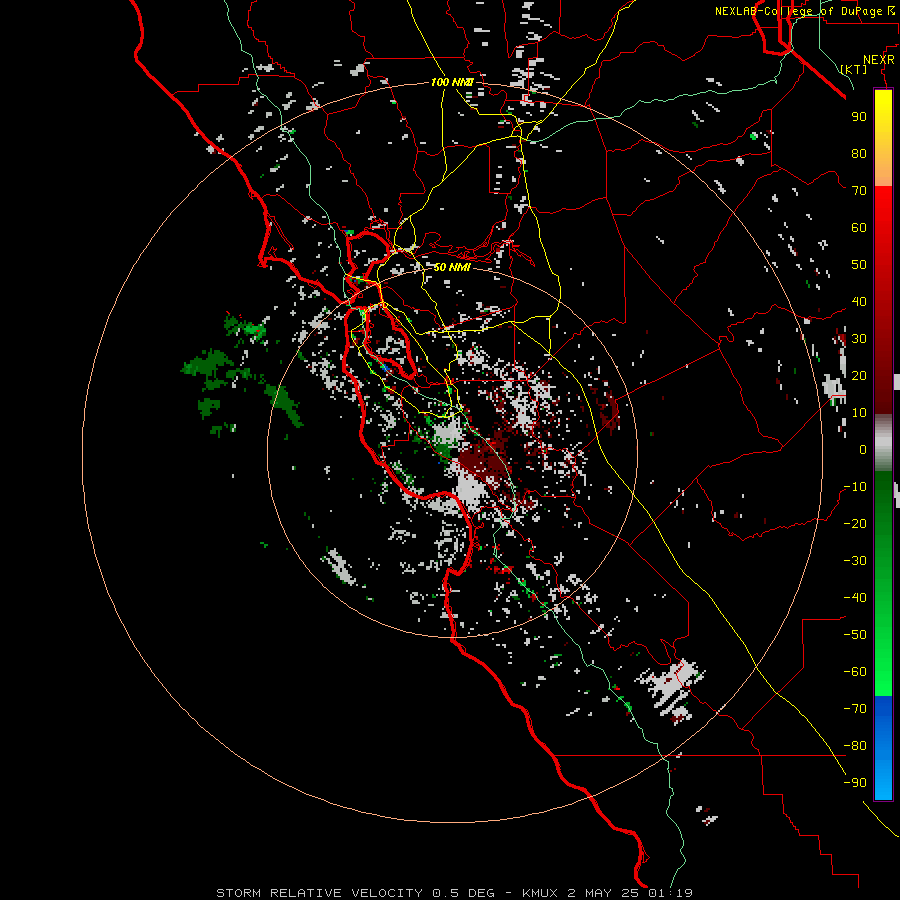Viewport: 900px width, 900px height.
Task: Click the 100 NMI range ring label
Action: pyautogui.click(x=452, y=83)
